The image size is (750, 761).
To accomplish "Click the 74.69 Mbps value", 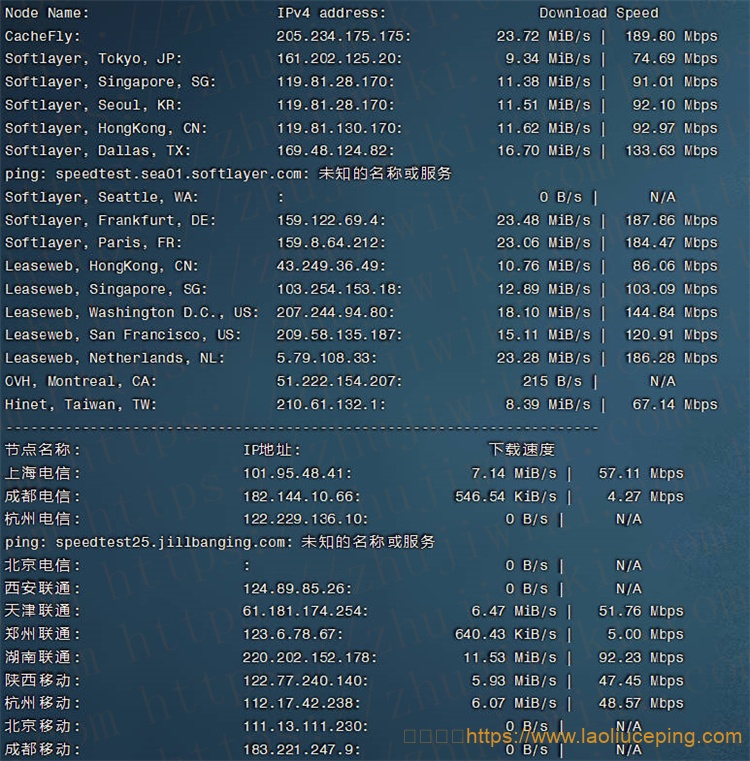I will pyautogui.click(x=675, y=59).
